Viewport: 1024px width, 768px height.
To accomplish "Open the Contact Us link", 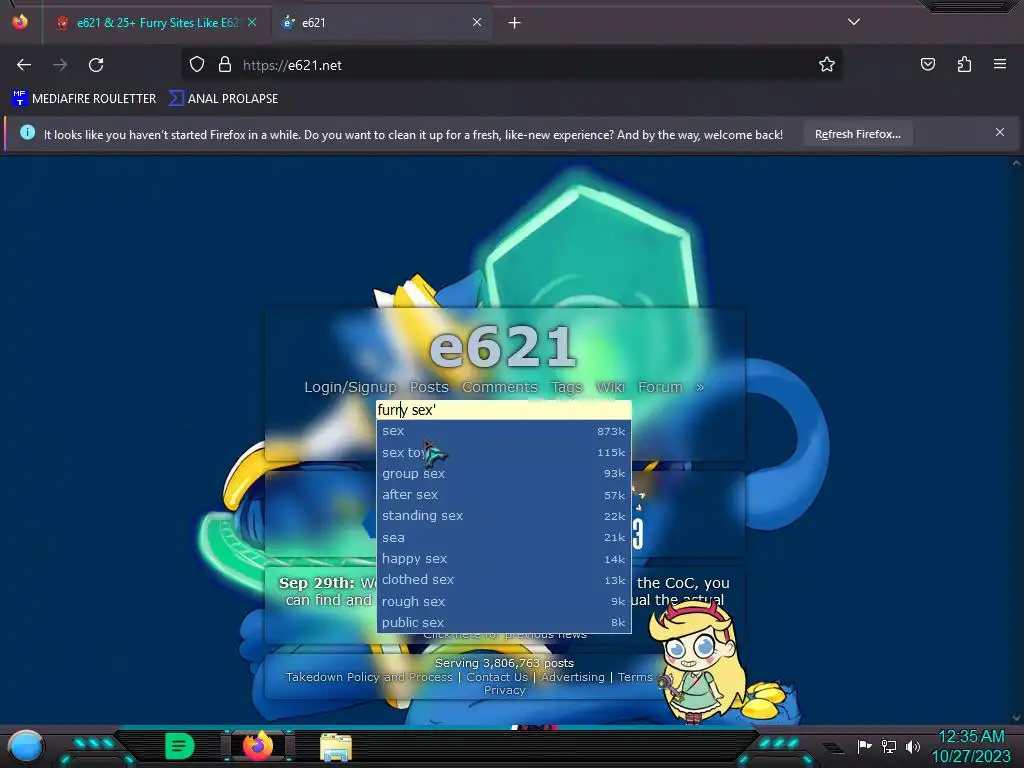I will pyautogui.click(x=497, y=677).
